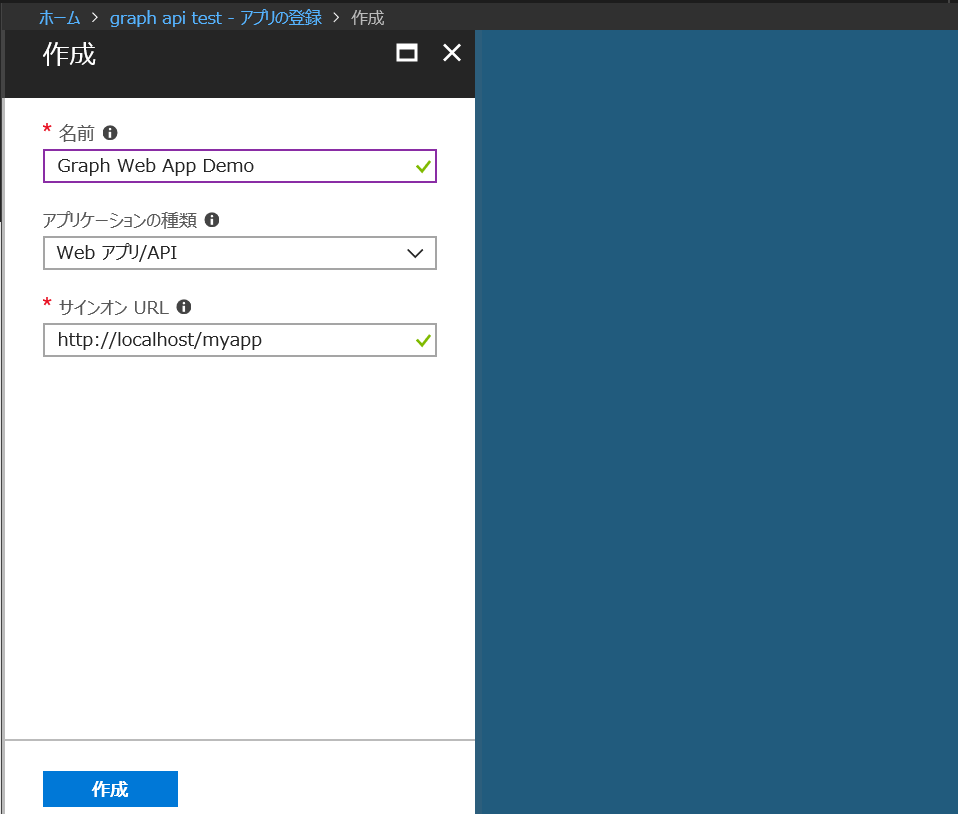Click inside the Graph Web App Demo name field
Image resolution: width=958 pixels, height=814 pixels.
(200, 166)
